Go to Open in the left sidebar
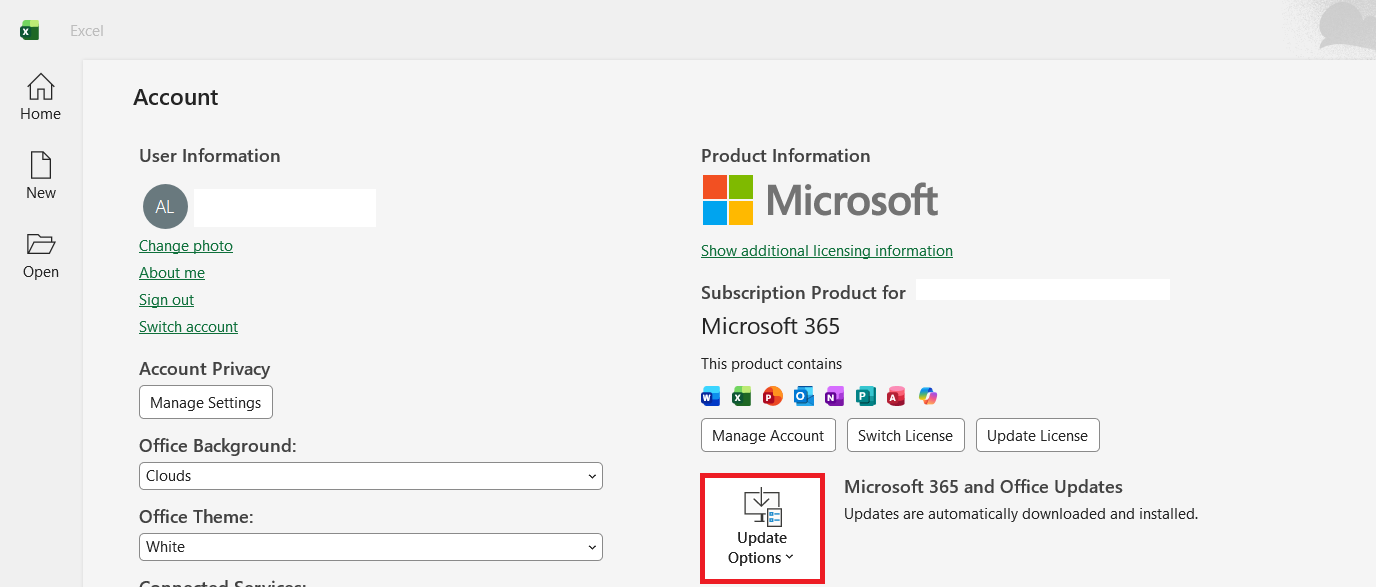The image size is (1376, 587). click(41, 256)
